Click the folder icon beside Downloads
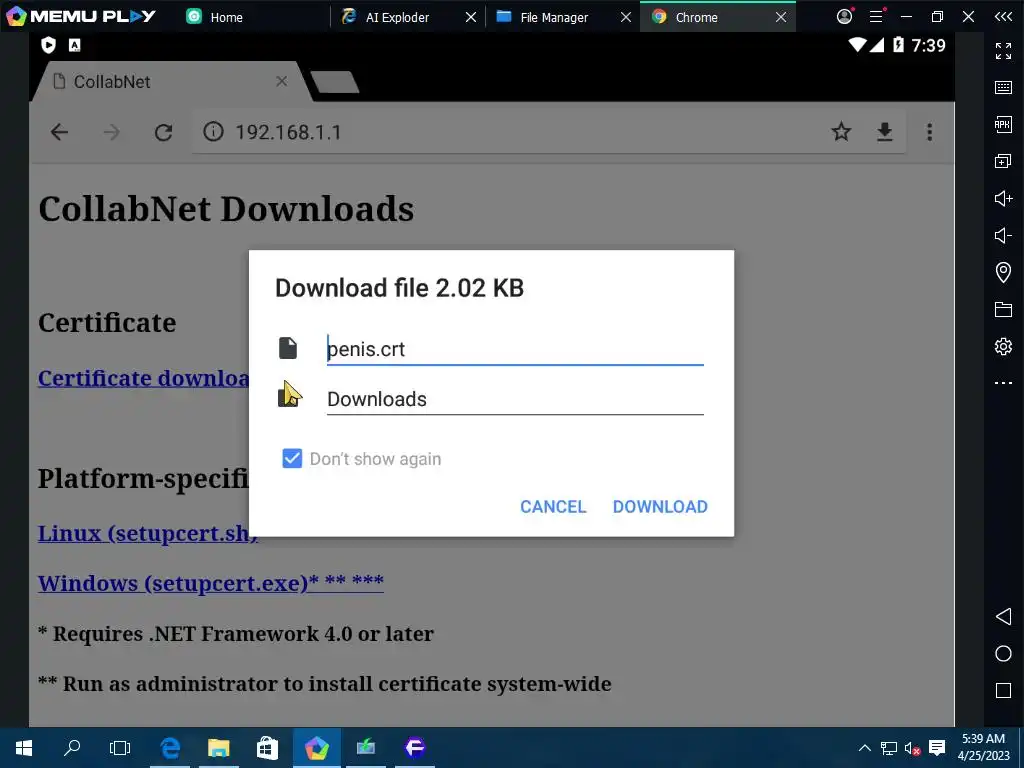Viewport: 1024px width, 768px height. [x=288, y=398]
